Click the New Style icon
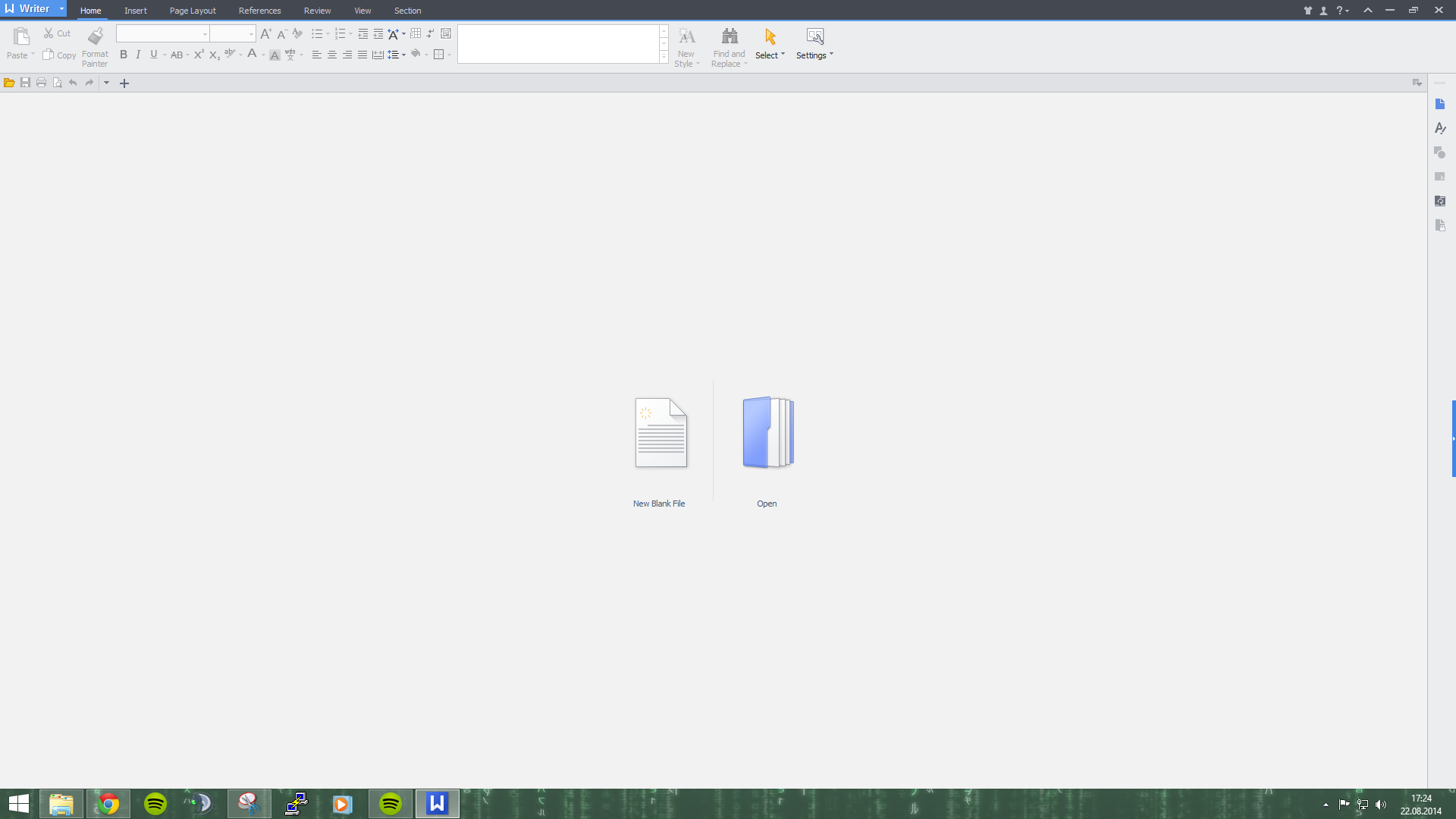Viewport: 1456px width, 819px height. (x=686, y=36)
